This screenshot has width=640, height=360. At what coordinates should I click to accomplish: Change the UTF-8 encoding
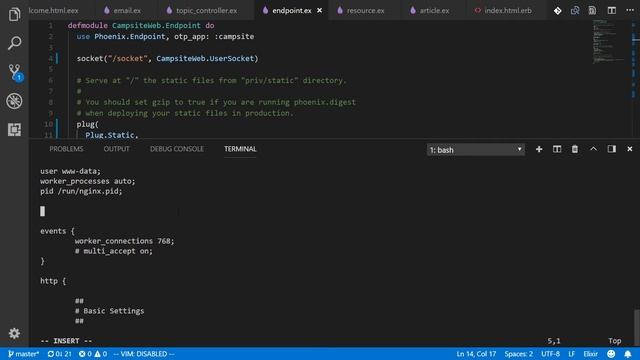(x=550, y=354)
